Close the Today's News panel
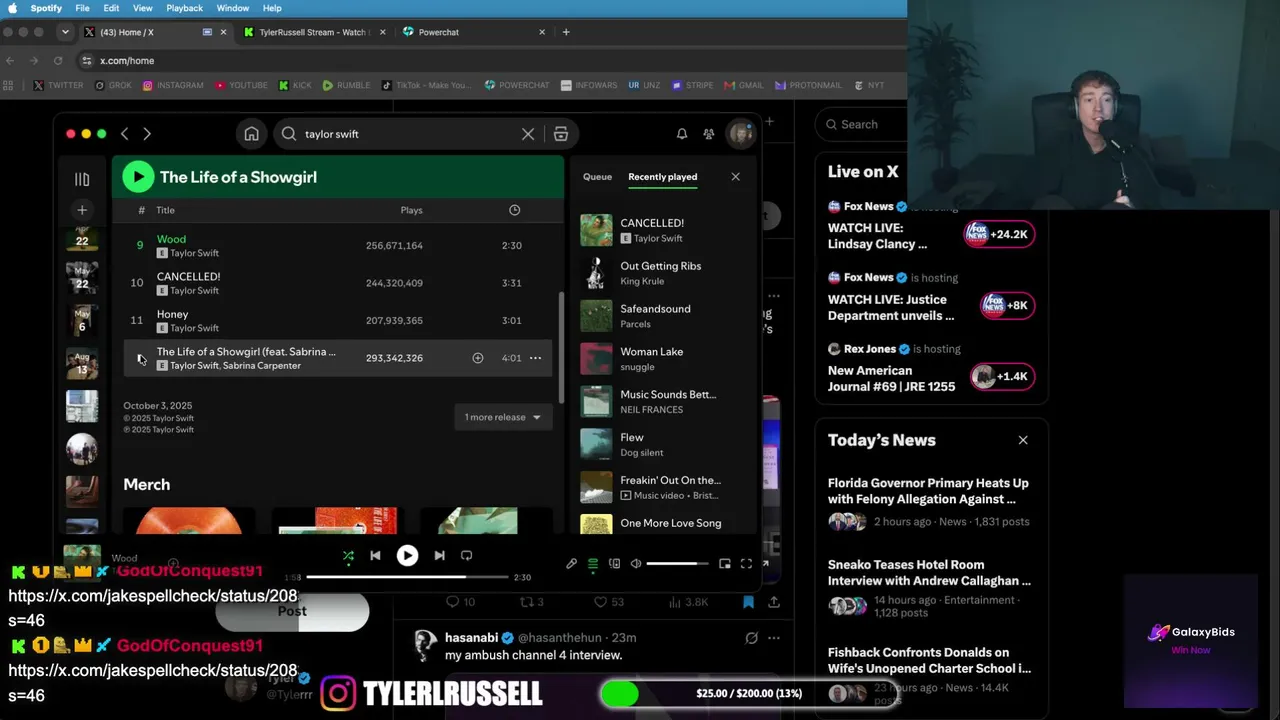This screenshot has height=720, width=1280. click(1023, 440)
